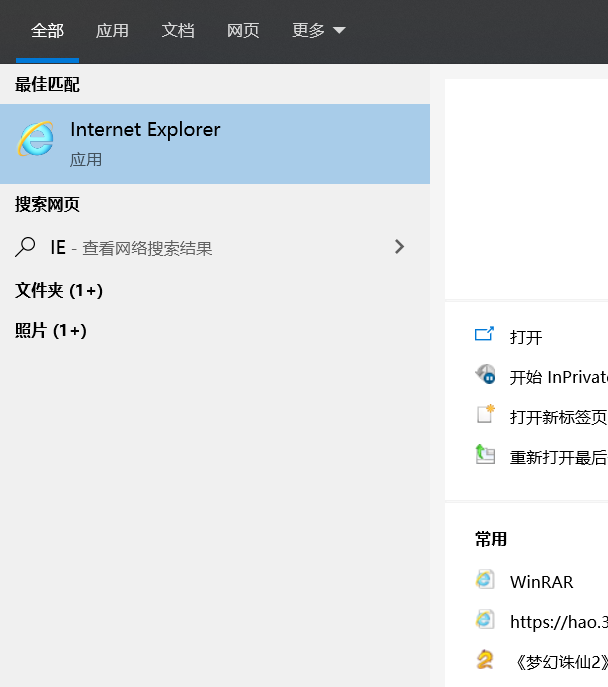608x687 pixels.
Task: Click the new tab page icon
Action: point(485,415)
